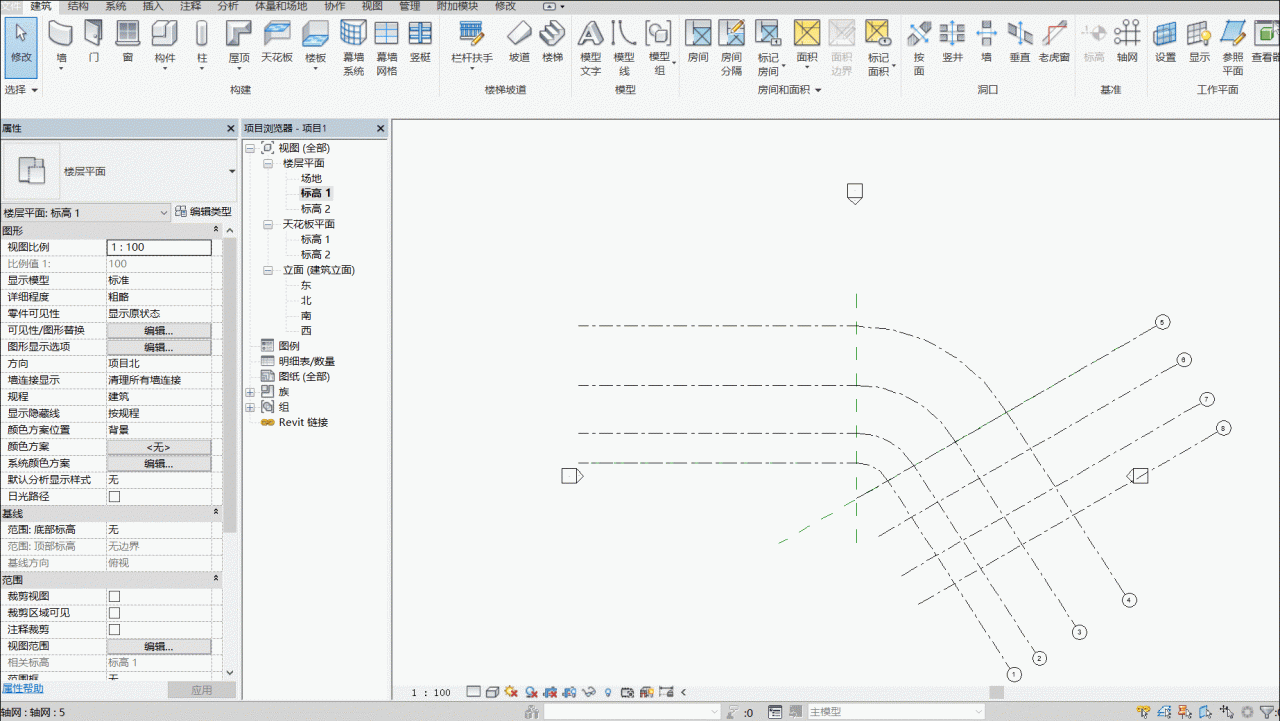Open the 楼层平面 type selector dropdown
Viewport: 1280px width, 721px height.
232,172
